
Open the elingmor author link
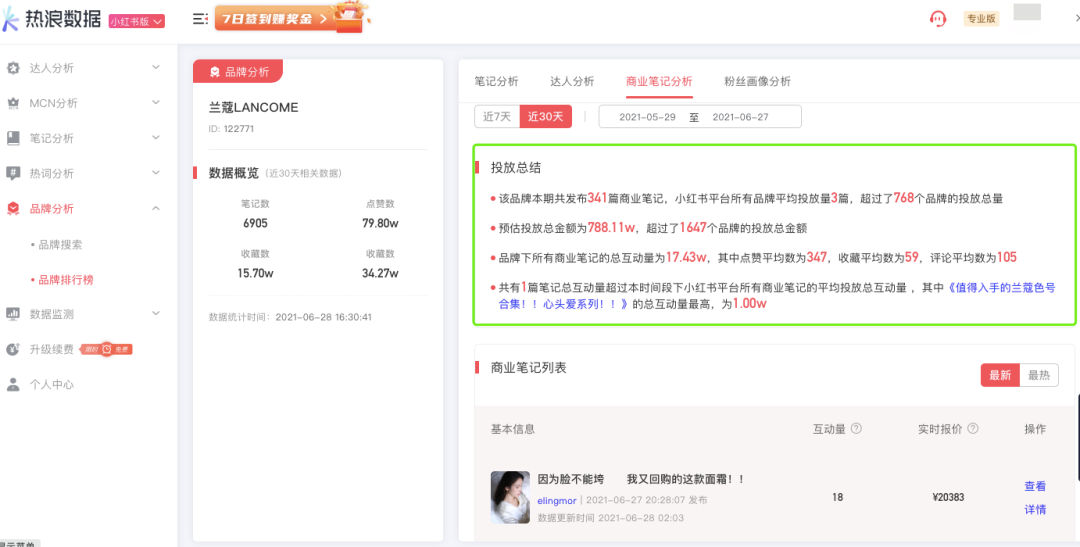click(x=557, y=501)
